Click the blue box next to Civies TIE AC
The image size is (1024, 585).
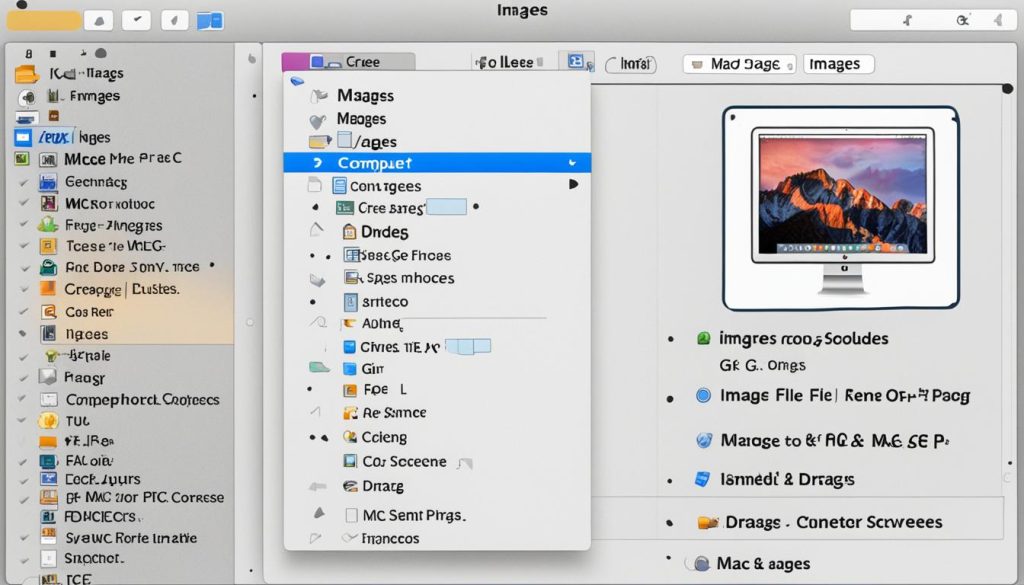[x=468, y=346]
